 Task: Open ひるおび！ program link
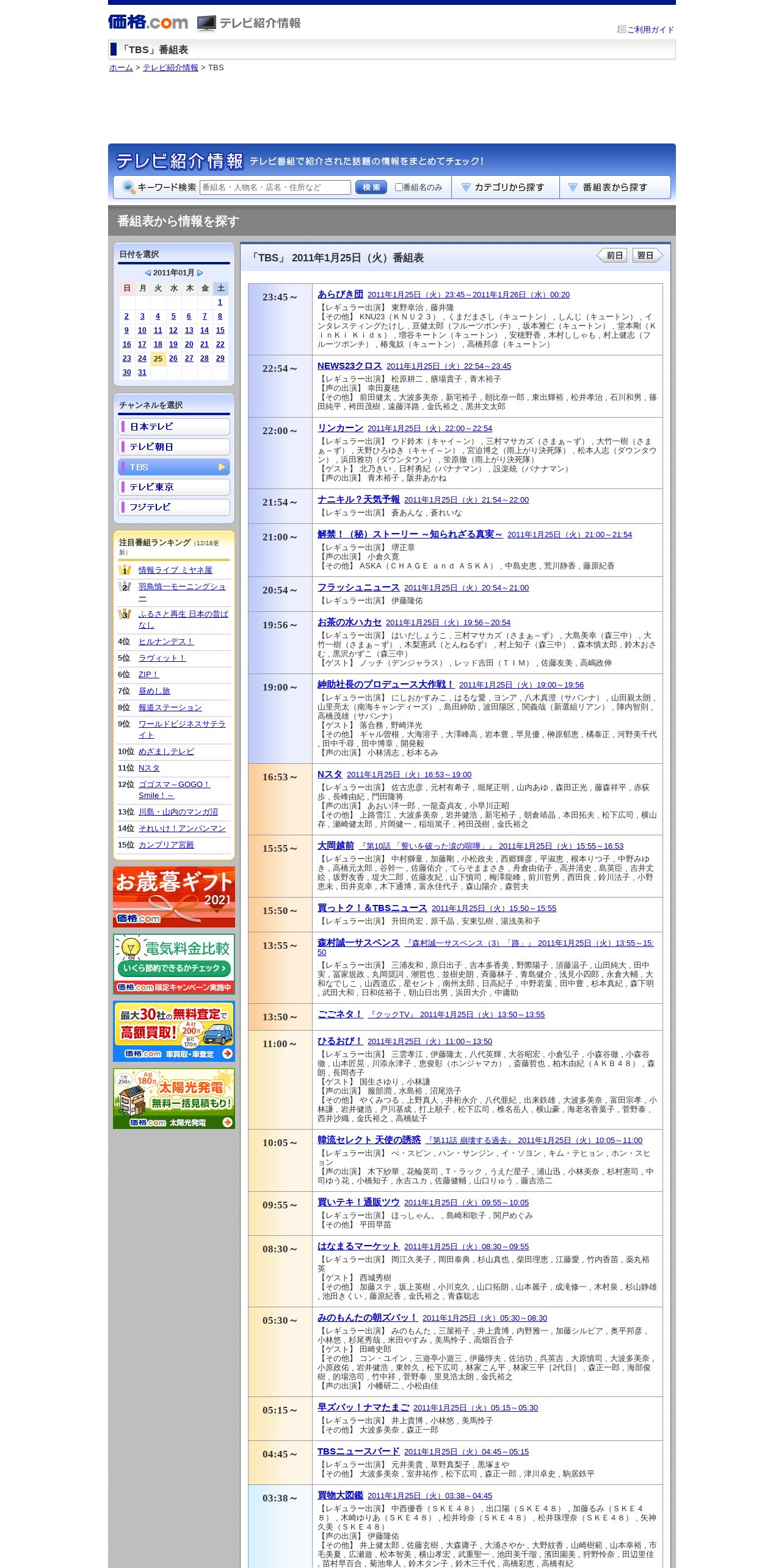pyautogui.click(x=340, y=1041)
